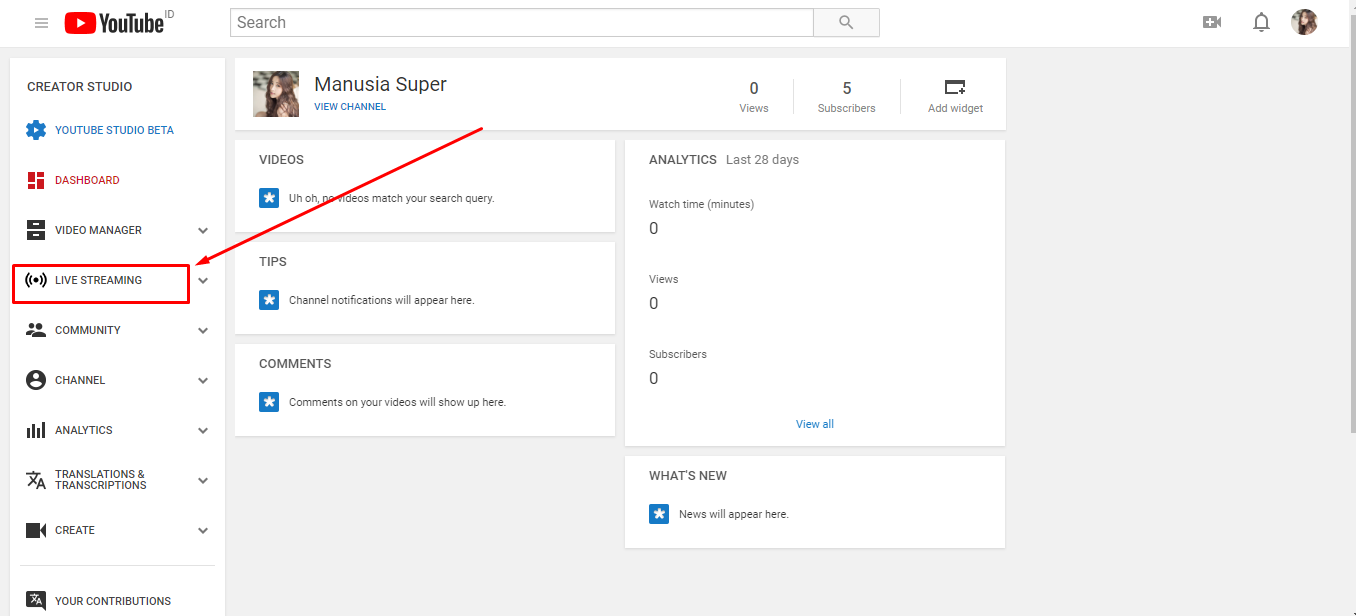This screenshot has width=1356, height=616.
Task: Click the Live Streaming broadcast icon
Action: click(x=36, y=280)
